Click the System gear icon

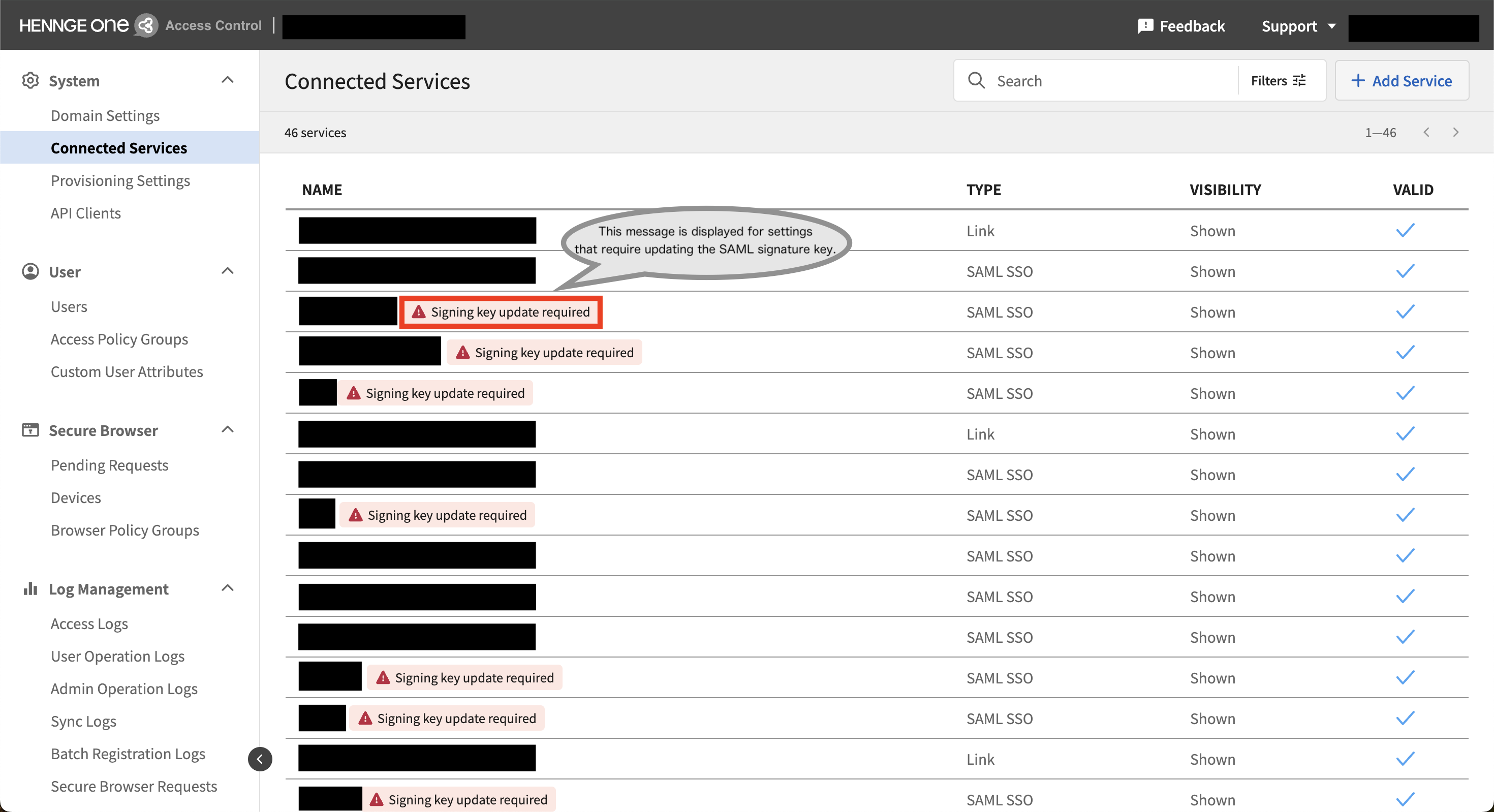pyautogui.click(x=30, y=80)
